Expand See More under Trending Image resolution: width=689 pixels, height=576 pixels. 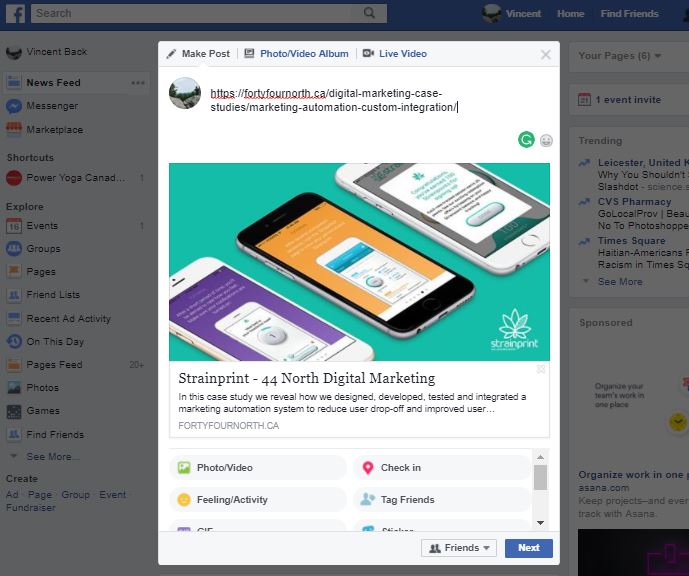(620, 282)
